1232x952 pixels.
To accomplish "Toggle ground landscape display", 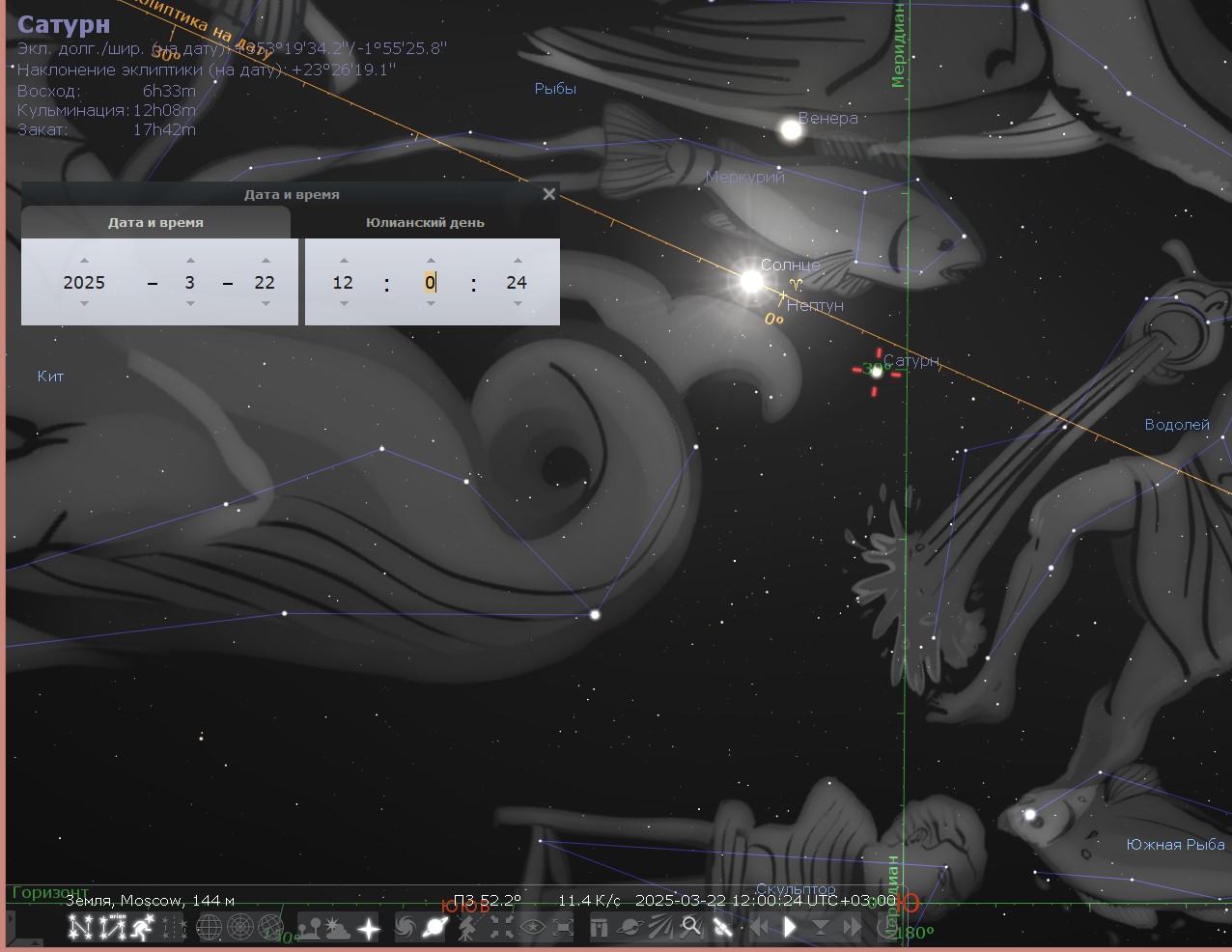I will (x=309, y=928).
